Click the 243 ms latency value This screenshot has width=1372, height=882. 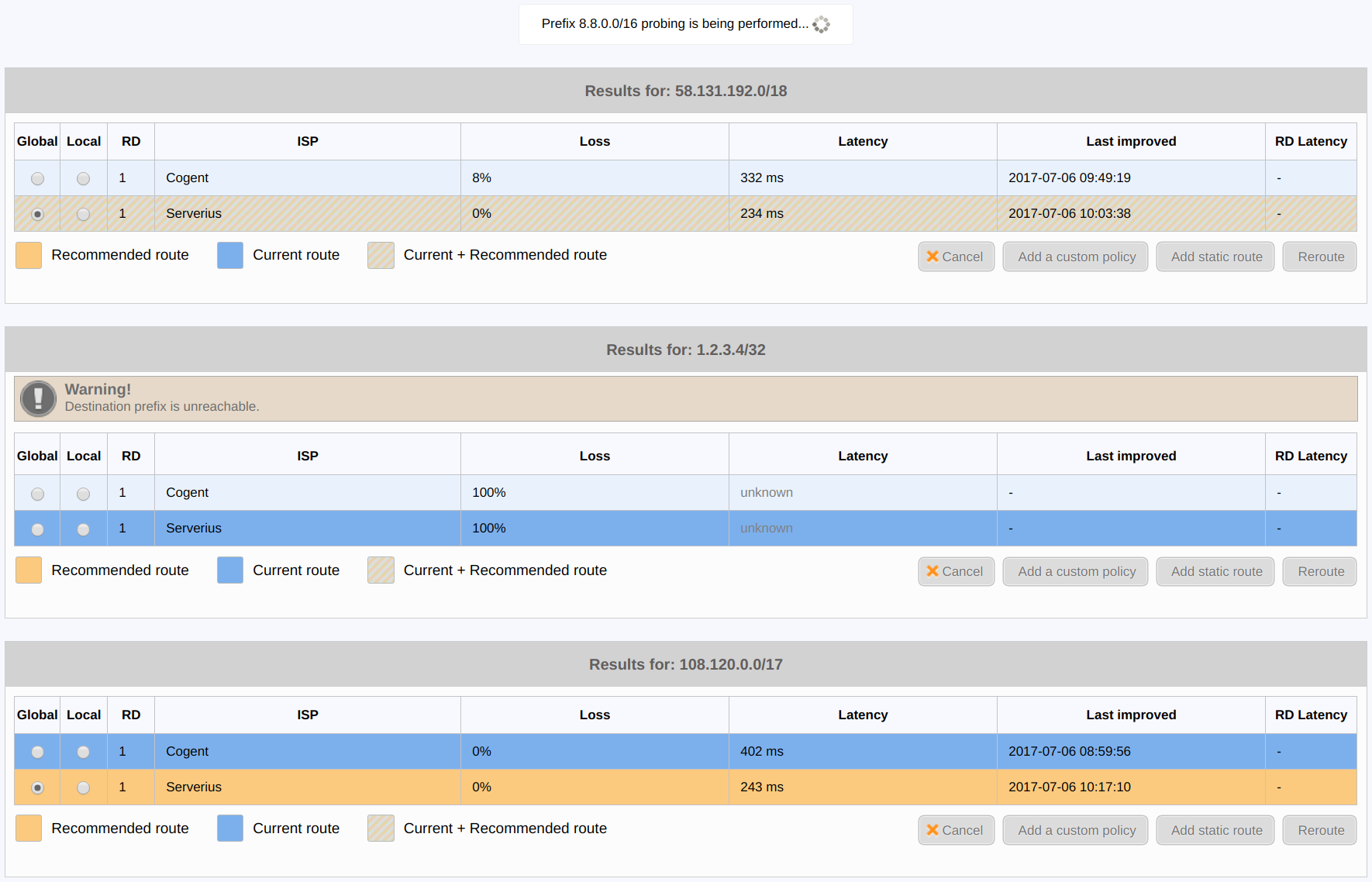click(x=762, y=787)
